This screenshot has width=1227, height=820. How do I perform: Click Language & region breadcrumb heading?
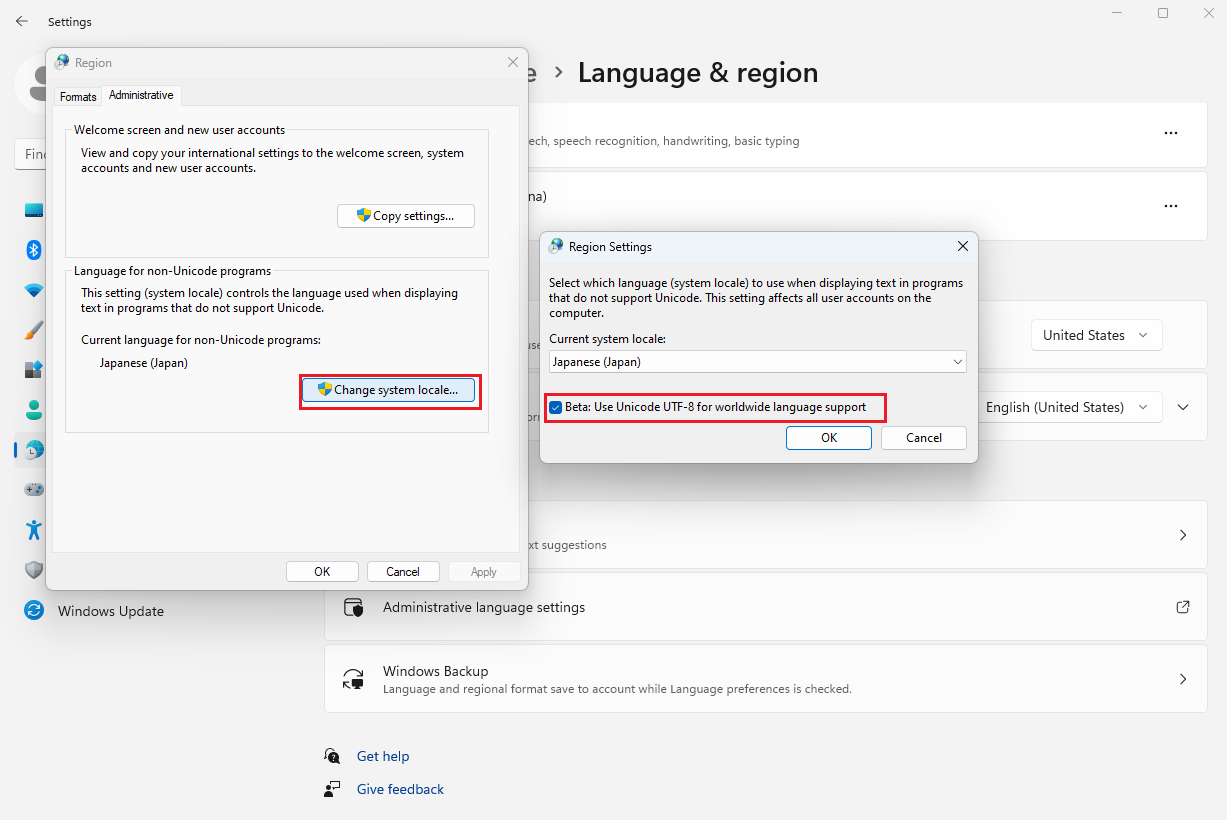[x=698, y=73]
